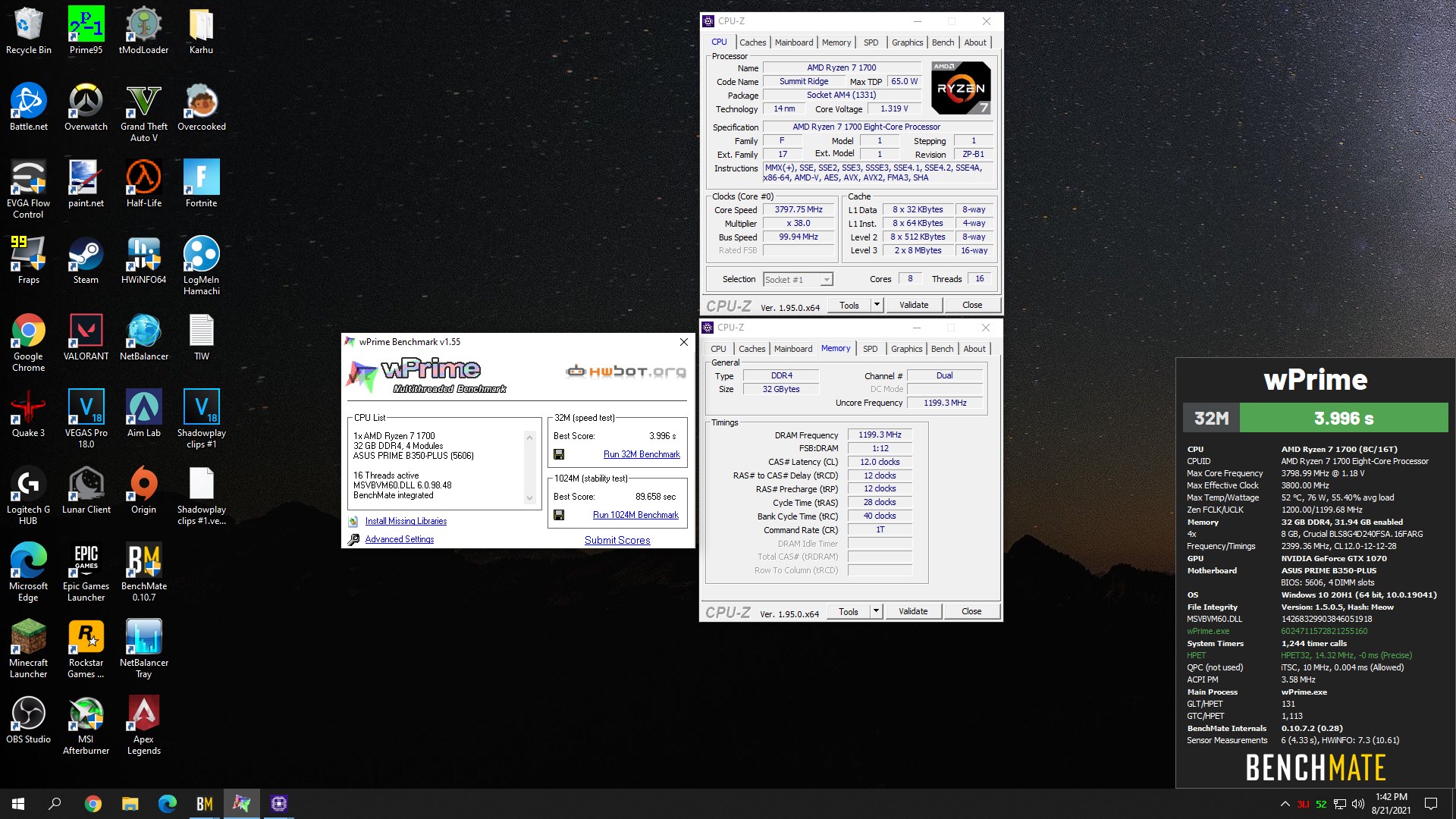Image resolution: width=1456 pixels, height=819 pixels.
Task: Select the HWiNFO64 desktop icon
Action: click(143, 260)
